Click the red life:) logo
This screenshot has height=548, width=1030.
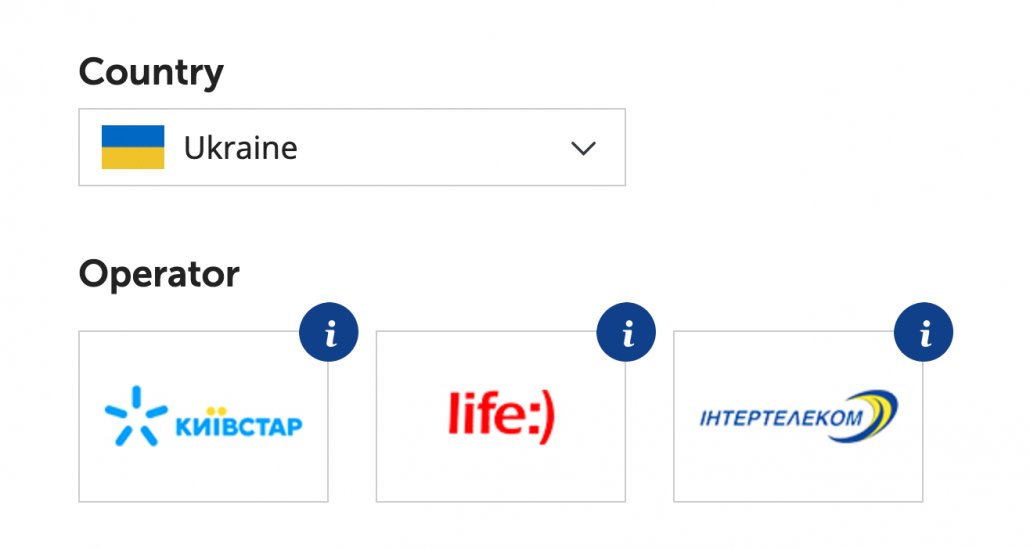click(501, 416)
